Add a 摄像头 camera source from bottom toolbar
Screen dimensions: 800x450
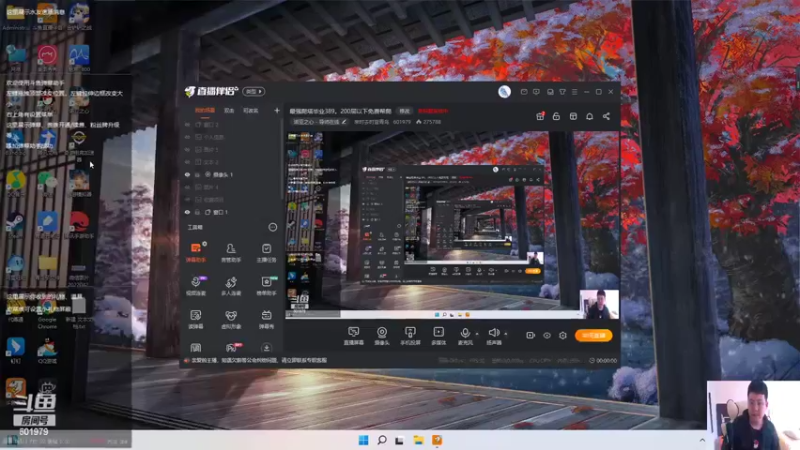point(382,336)
